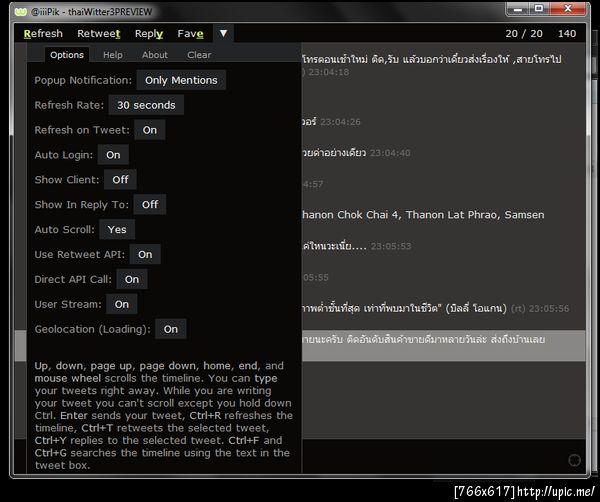This screenshot has height=502, width=600.
Task: Toggle Refresh on Tweet setting
Action: point(150,130)
